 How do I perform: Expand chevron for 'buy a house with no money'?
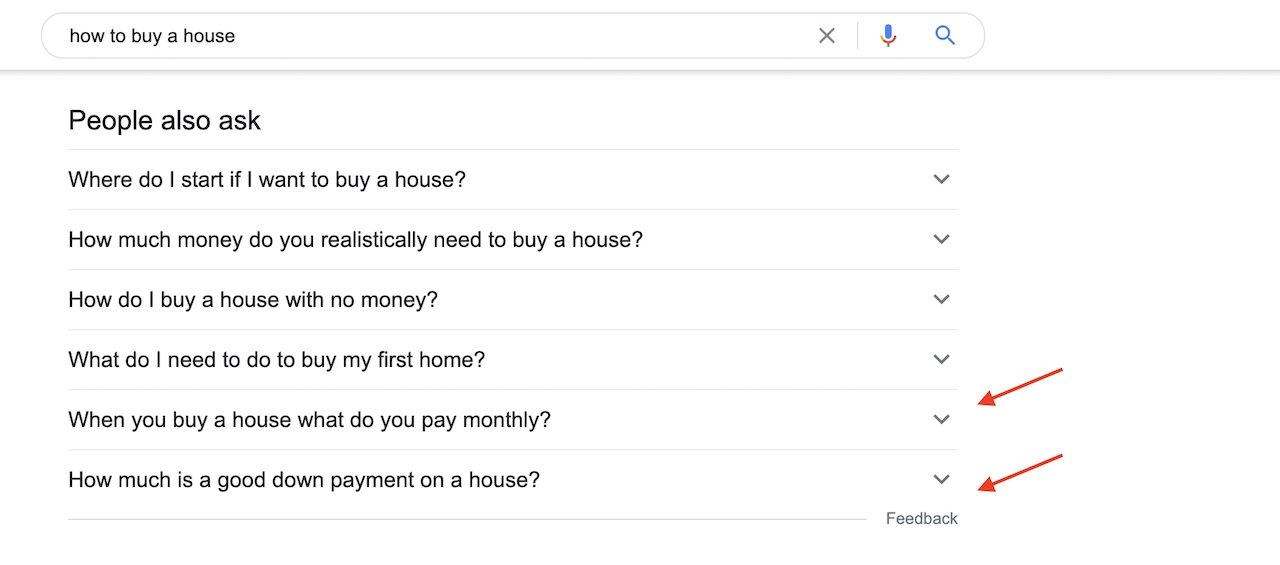point(941,299)
